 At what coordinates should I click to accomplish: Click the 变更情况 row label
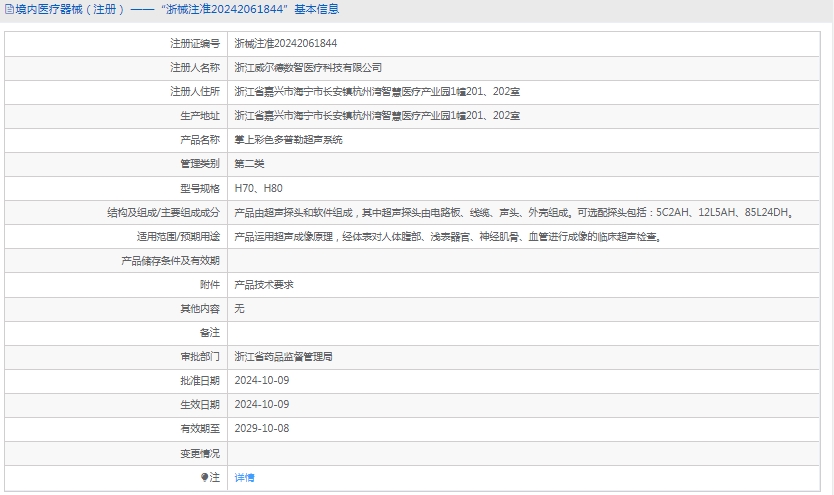(199, 453)
